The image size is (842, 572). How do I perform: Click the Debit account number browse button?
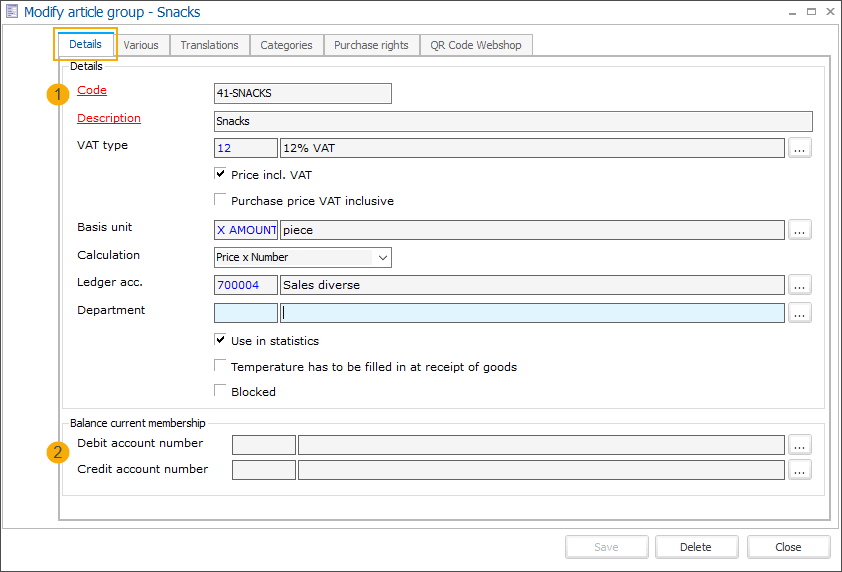point(800,444)
